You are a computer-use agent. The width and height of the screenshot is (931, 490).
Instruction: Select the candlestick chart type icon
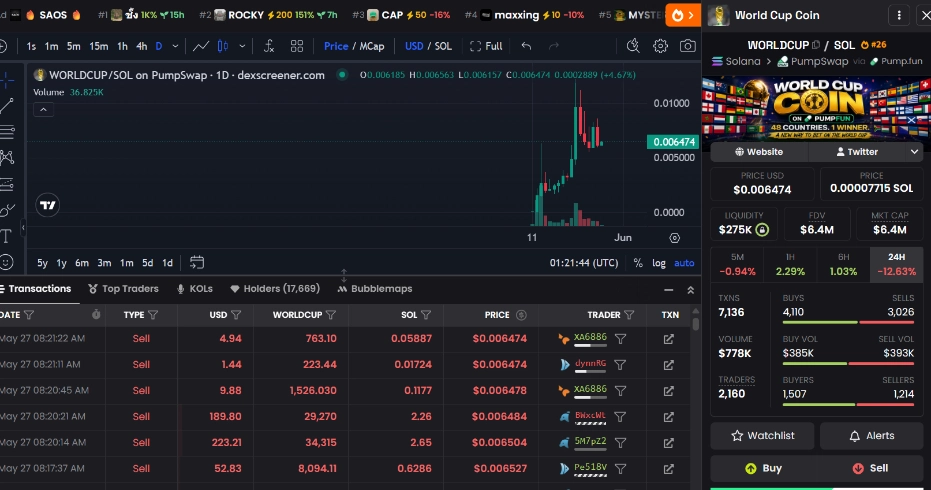pos(223,46)
